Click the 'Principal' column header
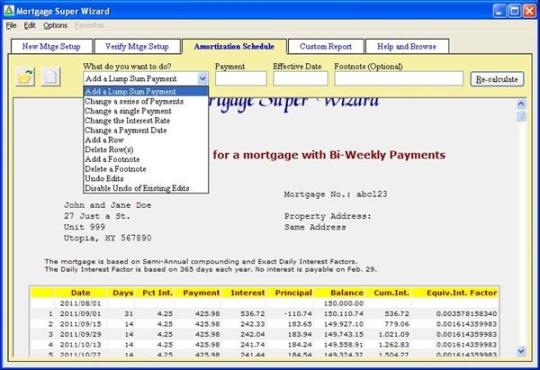The width and height of the screenshot is (540, 370). 293,292
